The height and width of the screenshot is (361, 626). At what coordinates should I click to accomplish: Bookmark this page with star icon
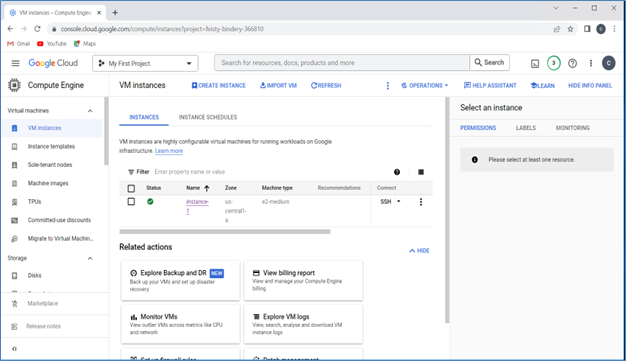click(570, 29)
